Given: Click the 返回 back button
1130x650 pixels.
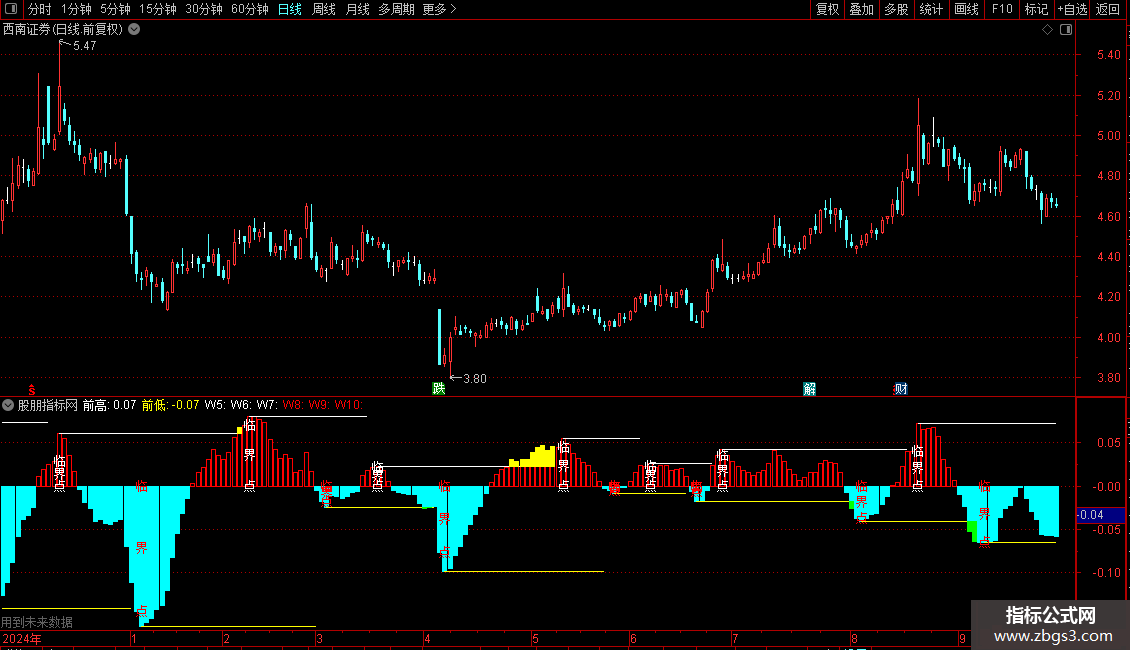Looking at the screenshot, I should coord(1108,9).
